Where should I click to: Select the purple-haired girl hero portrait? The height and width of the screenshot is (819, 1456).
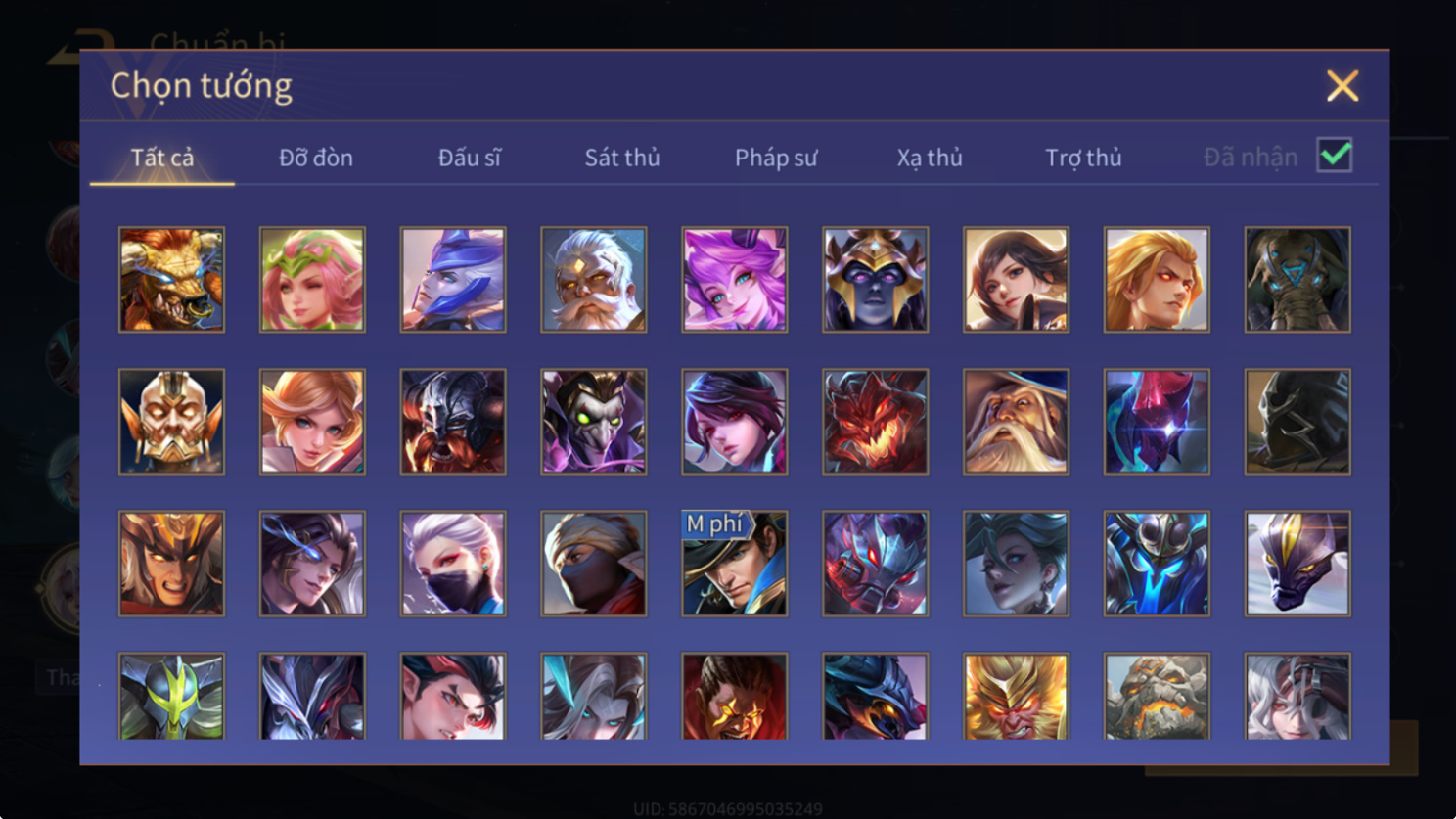click(x=735, y=280)
